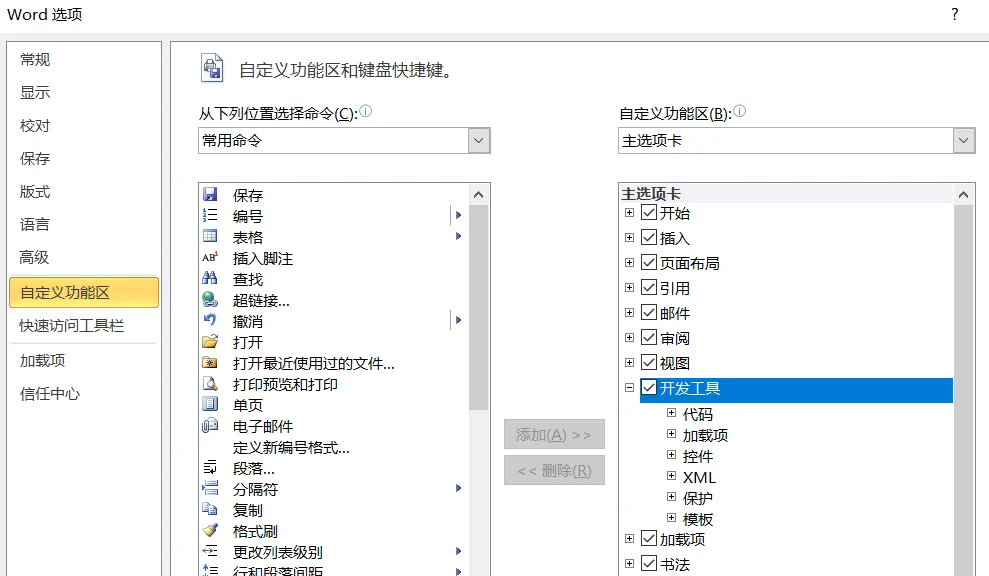Open the submenu arrow of 分隔符
The image size is (989, 576).
pos(459,488)
